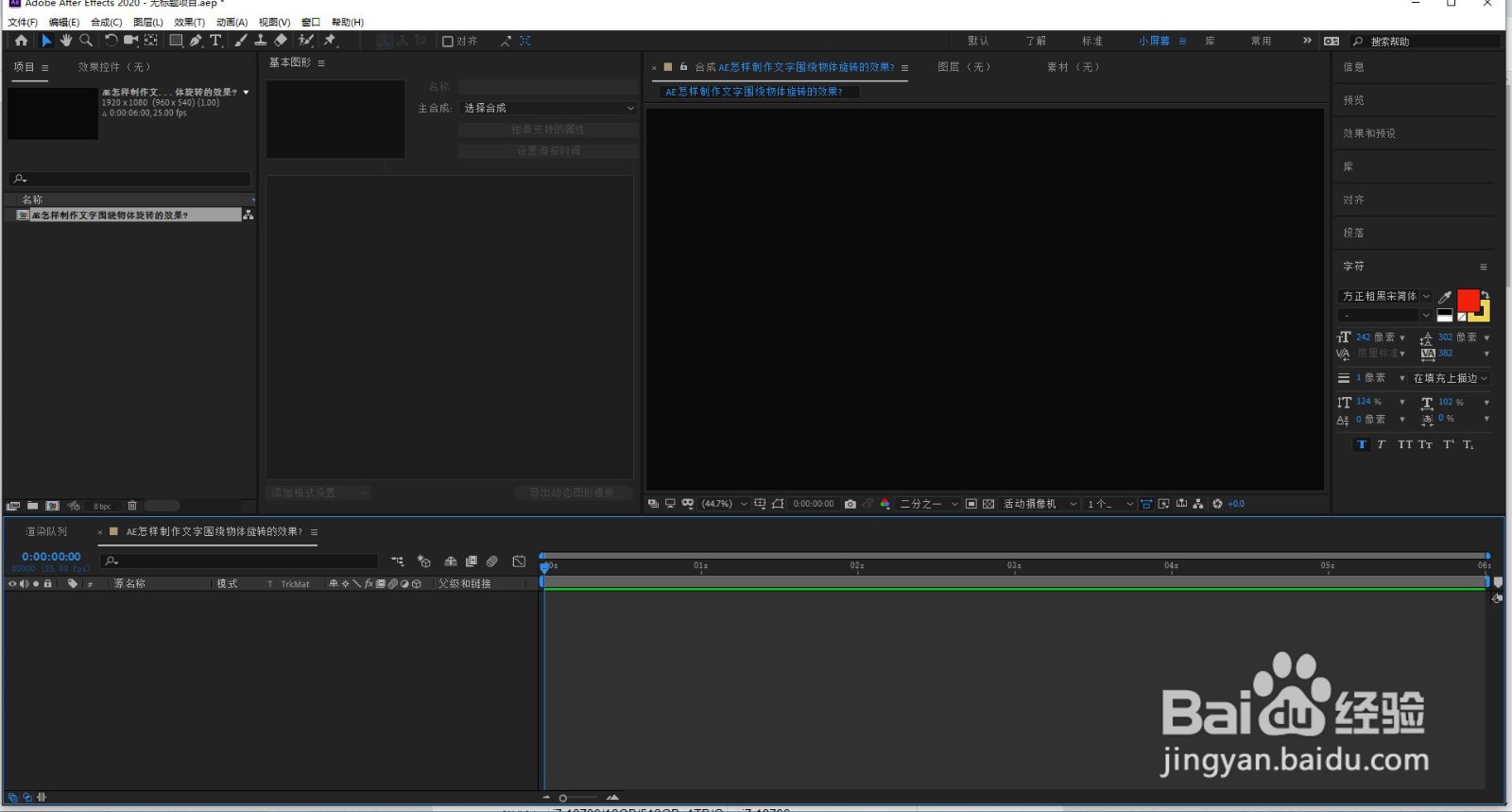Click the reset exposure icon

click(x=1217, y=504)
